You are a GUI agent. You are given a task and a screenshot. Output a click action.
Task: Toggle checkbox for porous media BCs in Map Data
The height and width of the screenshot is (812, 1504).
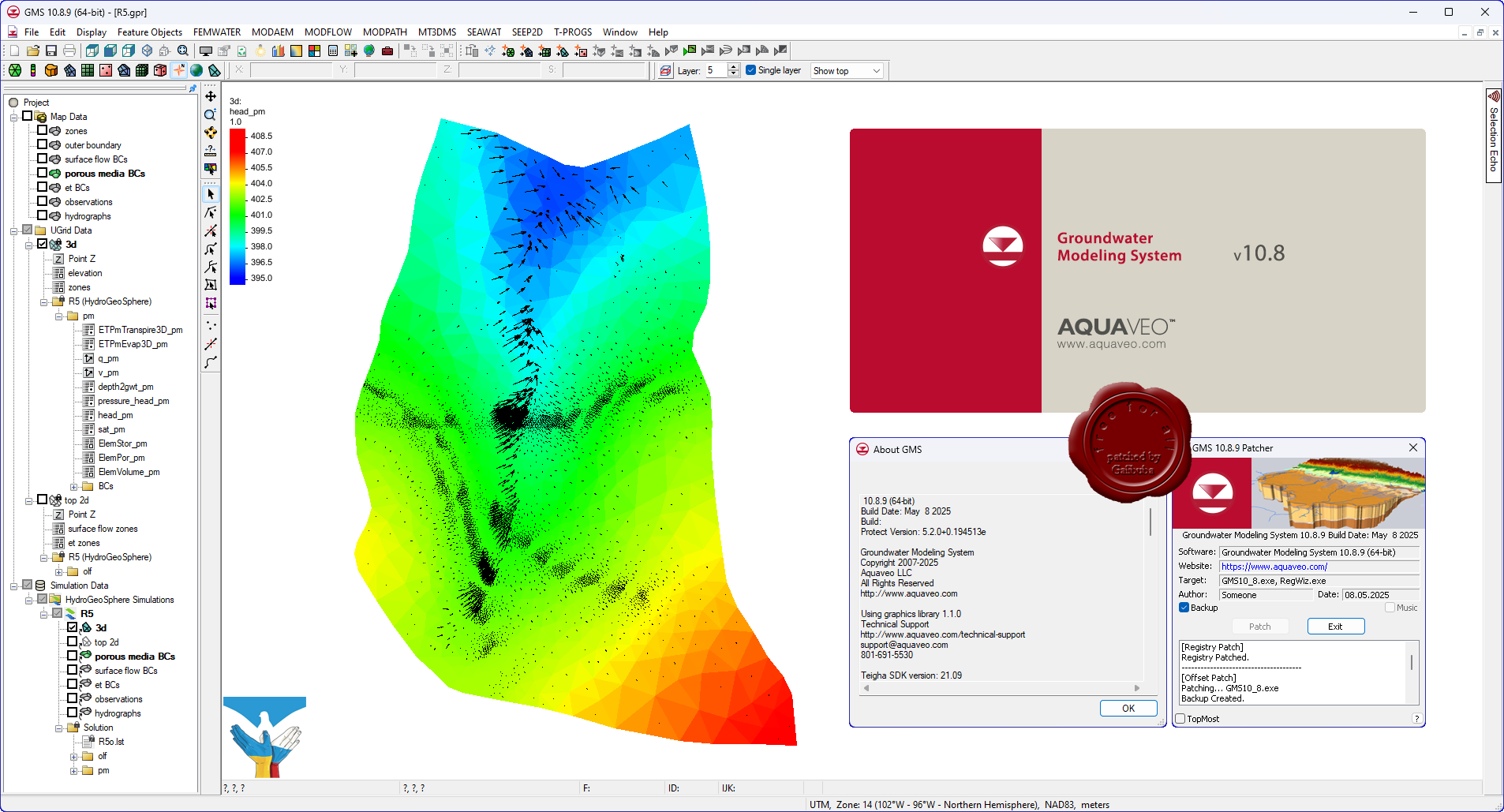tap(43, 173)
